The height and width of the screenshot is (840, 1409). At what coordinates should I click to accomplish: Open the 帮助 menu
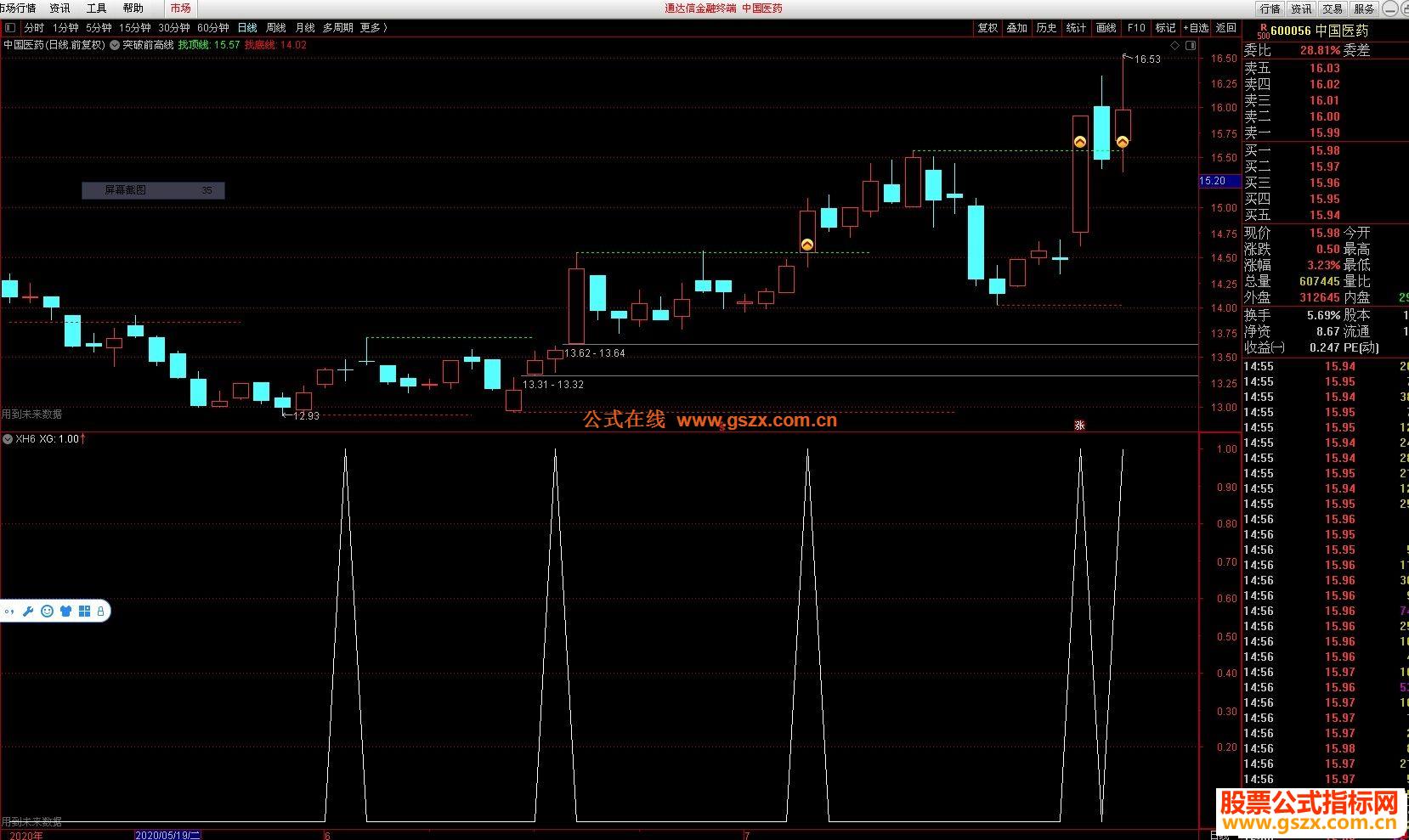pos(133,8)
